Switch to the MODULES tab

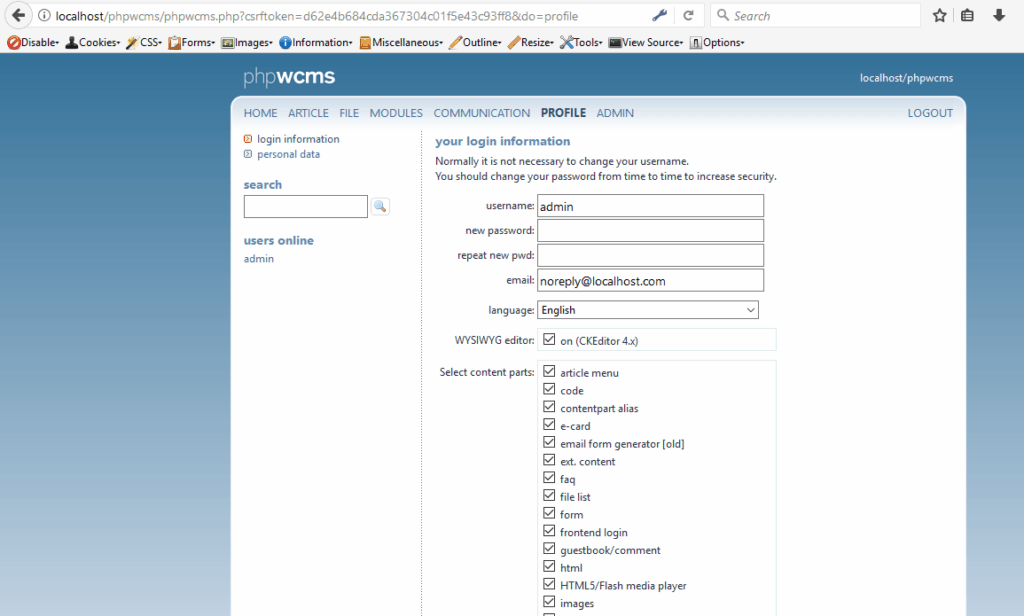[396, 113]
